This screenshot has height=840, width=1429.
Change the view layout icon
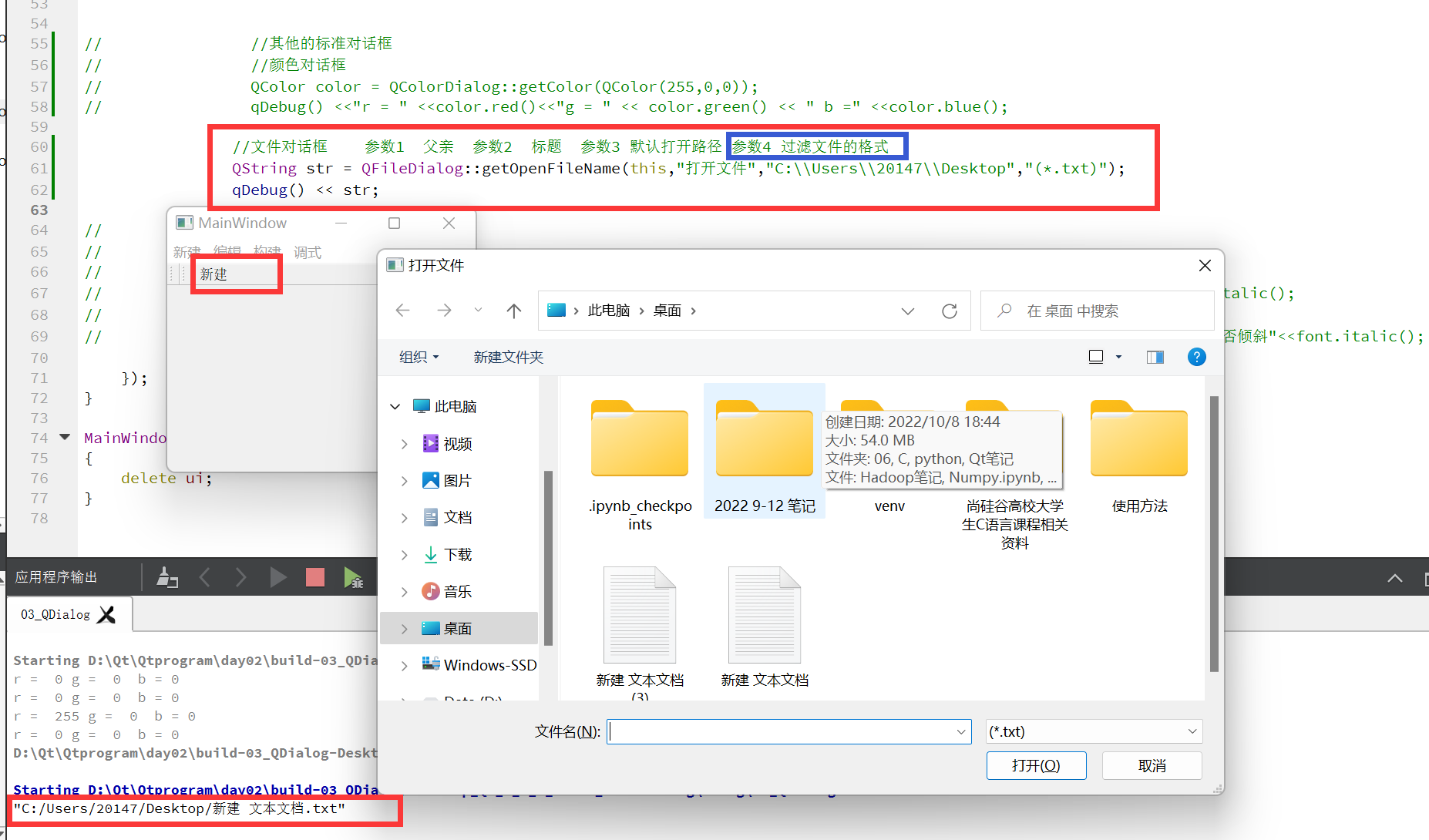coord(1096,357)
